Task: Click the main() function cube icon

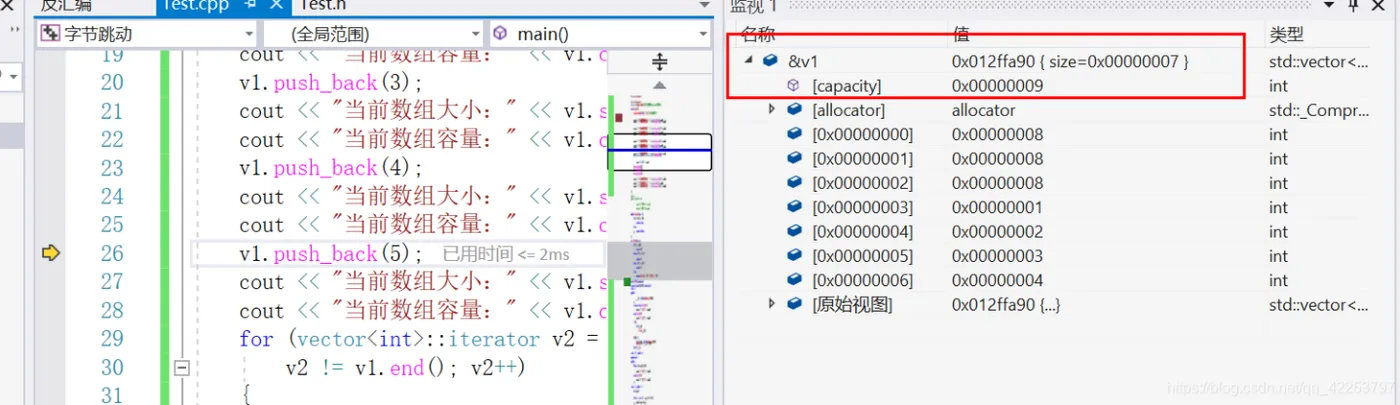Action: (x=502, y=34)
